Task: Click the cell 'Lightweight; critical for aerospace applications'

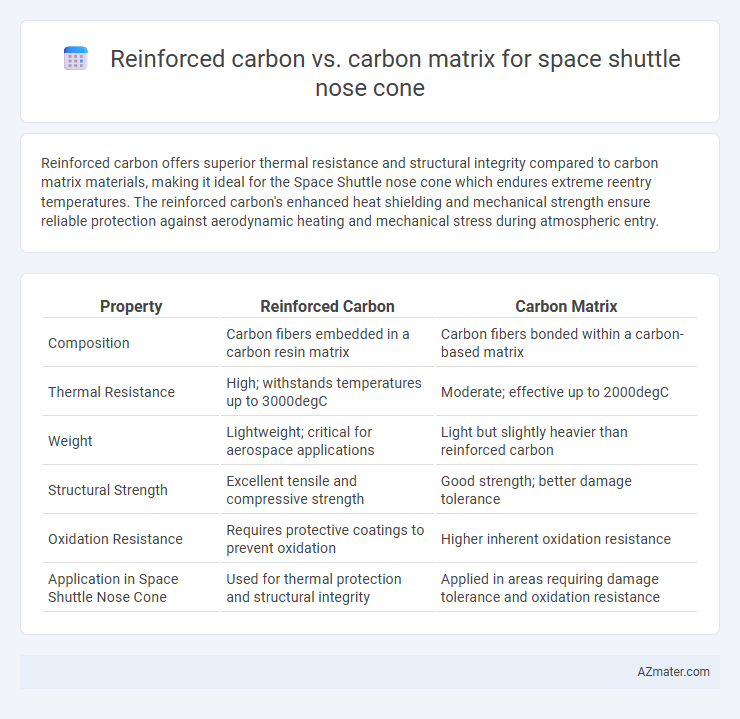Action: 327,441
